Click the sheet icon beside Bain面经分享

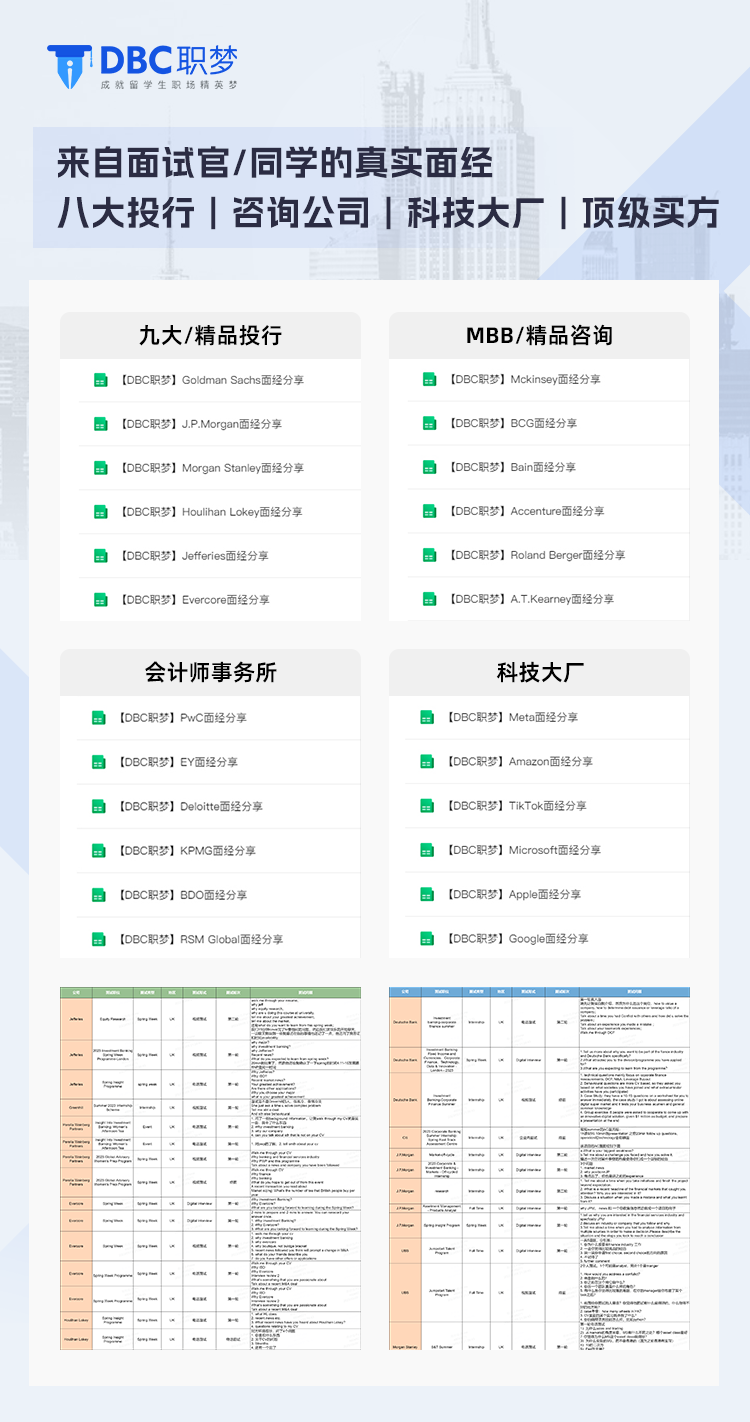click(x=429, y=468)
